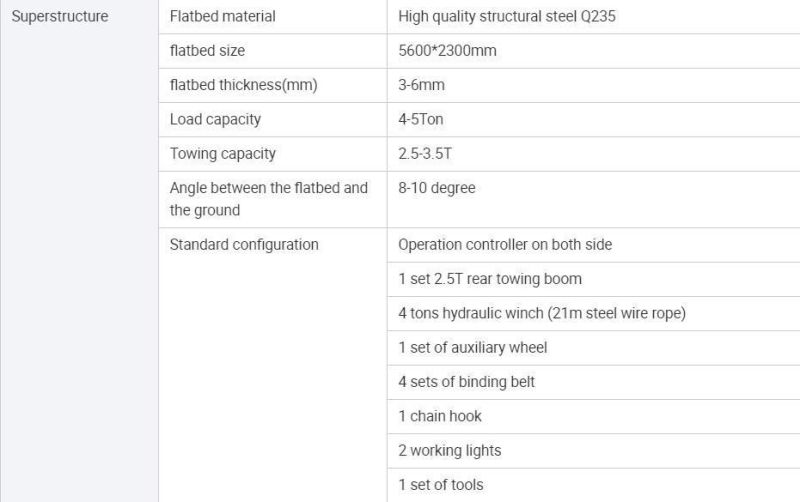Image resolution: width=800 pixels, height=502 pixels.
Task: Click the 3-6mm thickness value
Action: click(421, 85)
